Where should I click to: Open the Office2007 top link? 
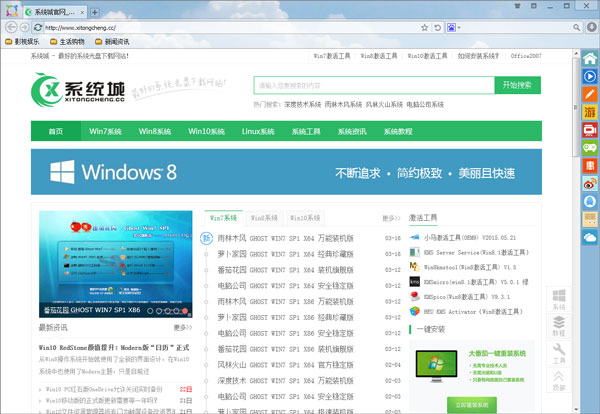tap(526, 56)
